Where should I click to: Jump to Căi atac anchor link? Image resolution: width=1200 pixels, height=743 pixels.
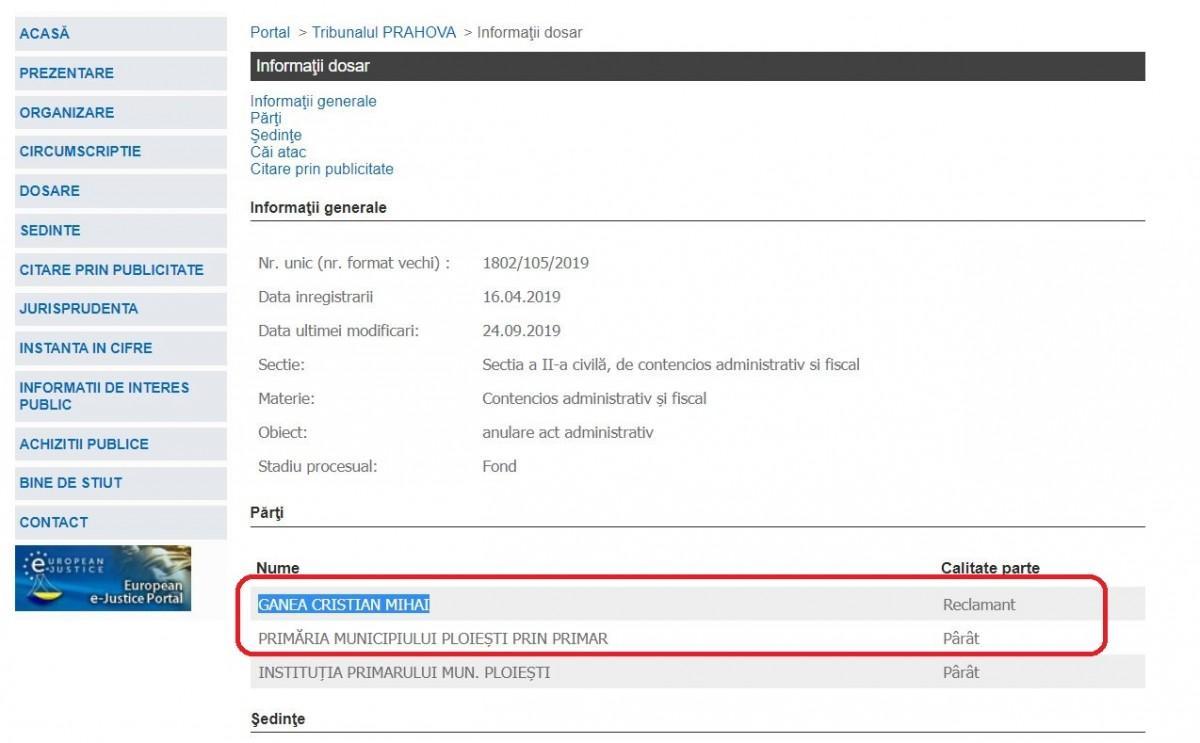[278, 152]
